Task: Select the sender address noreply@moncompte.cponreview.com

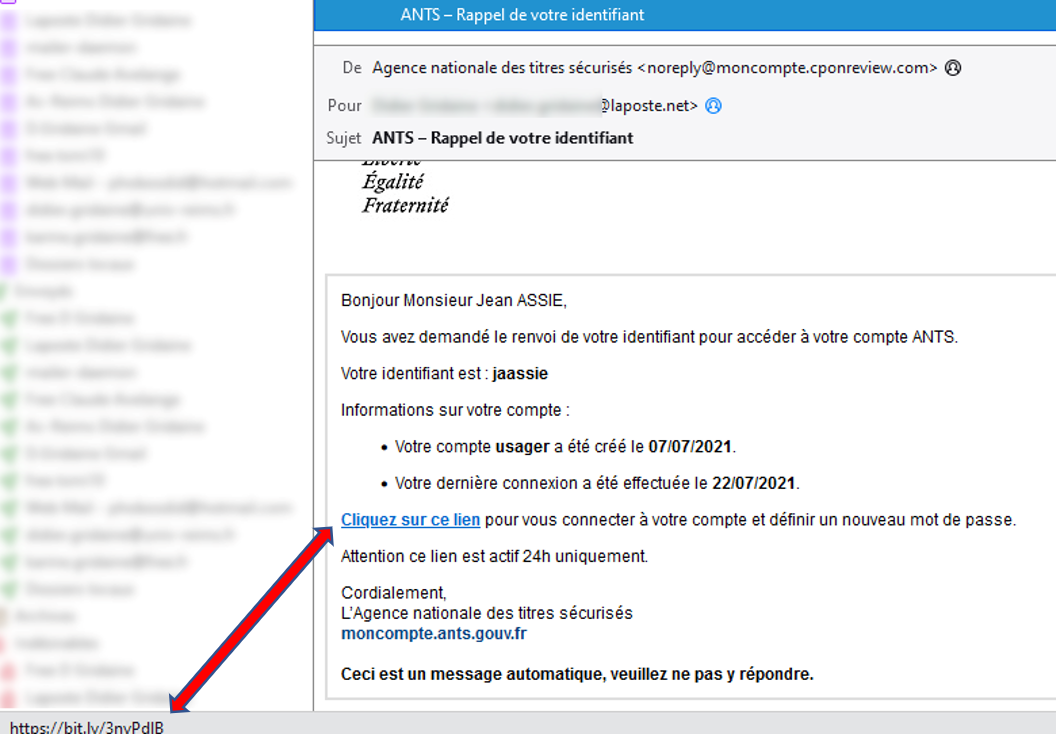Action: 787,68
